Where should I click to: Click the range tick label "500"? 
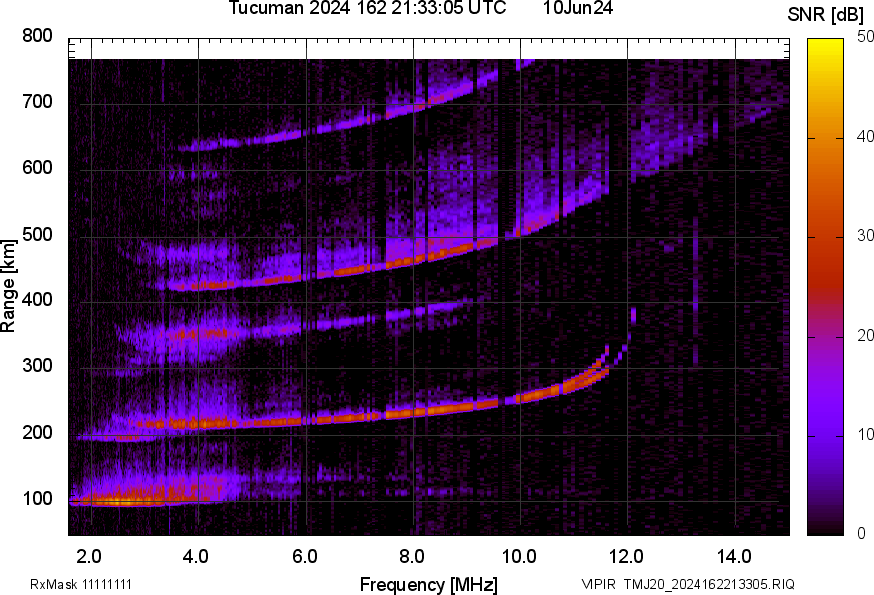coord(37,234)
